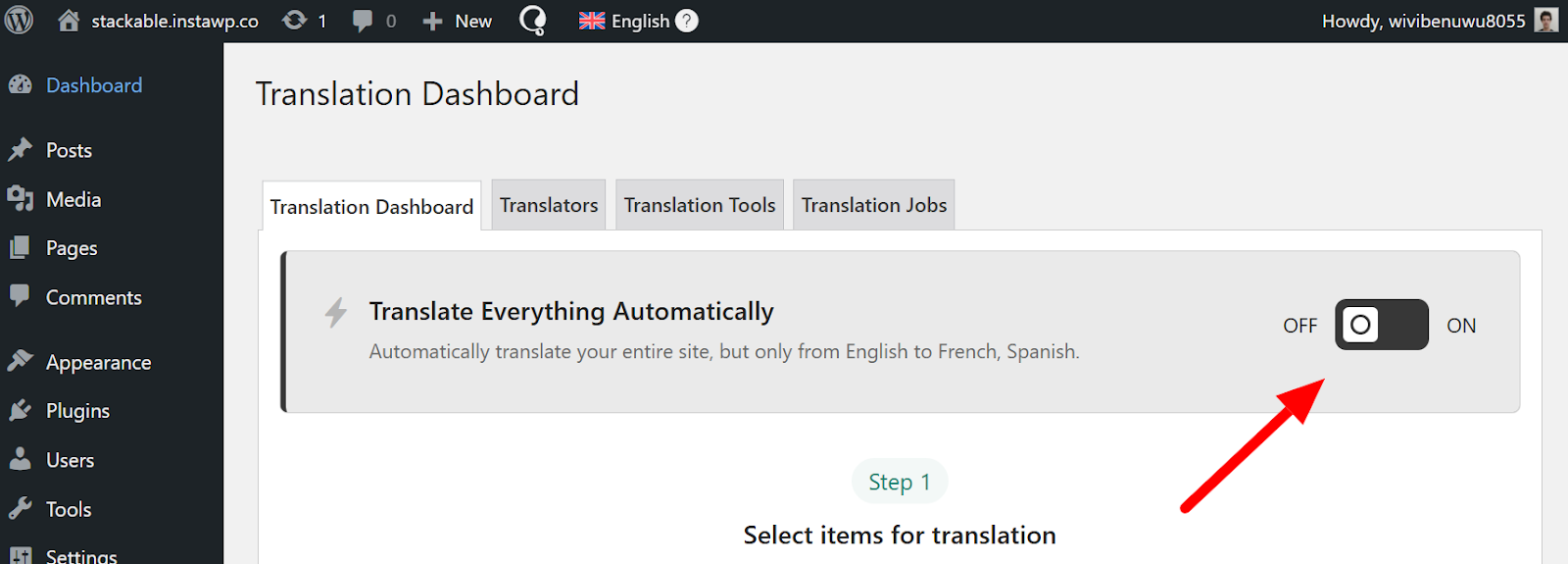The width and height of the screenshot is (1568, 564).
Task: Go to Plugins in the sidebar
Action: coord(77,411)
